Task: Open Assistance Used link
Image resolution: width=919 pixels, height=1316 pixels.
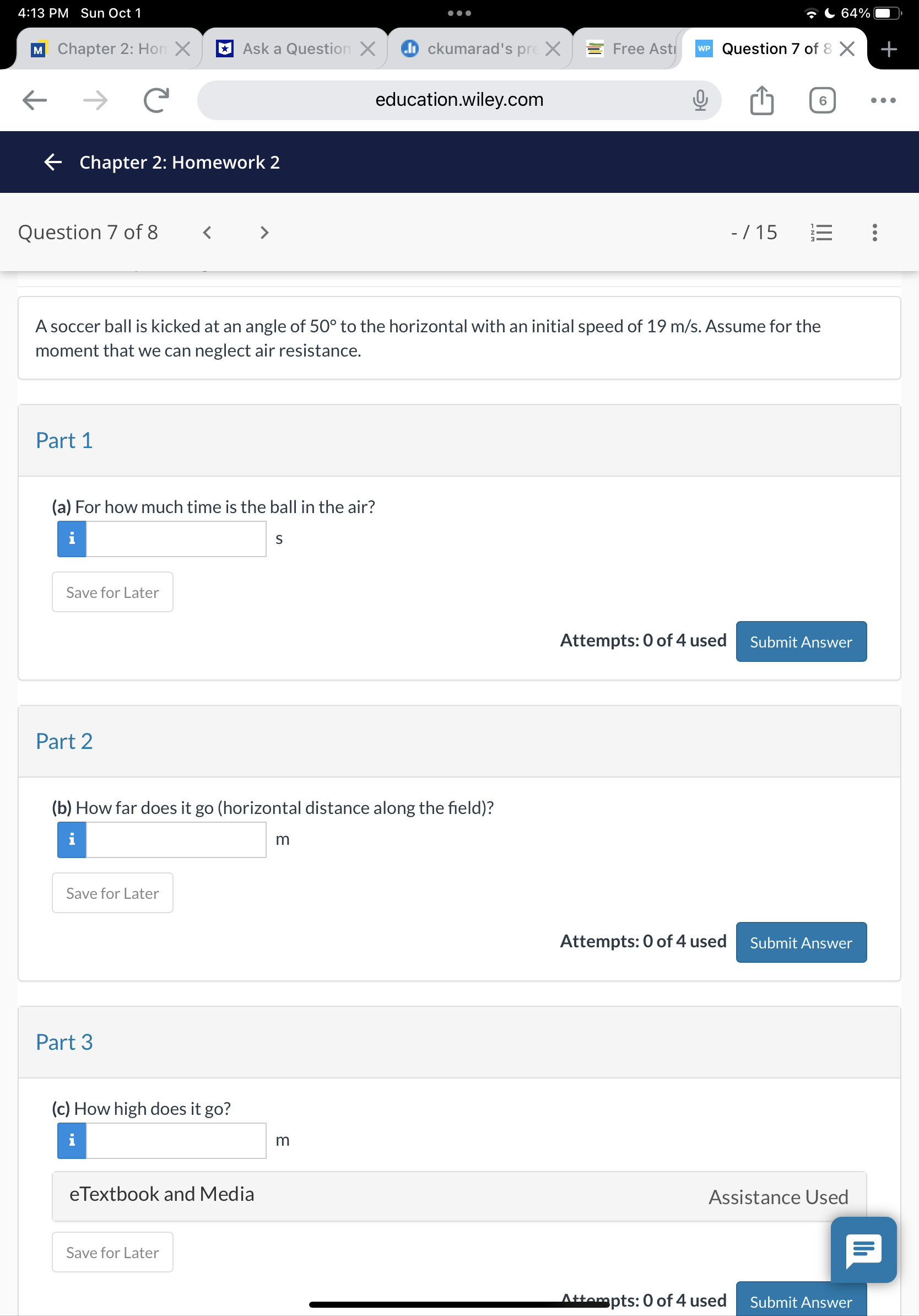Action: point(778,1196)
